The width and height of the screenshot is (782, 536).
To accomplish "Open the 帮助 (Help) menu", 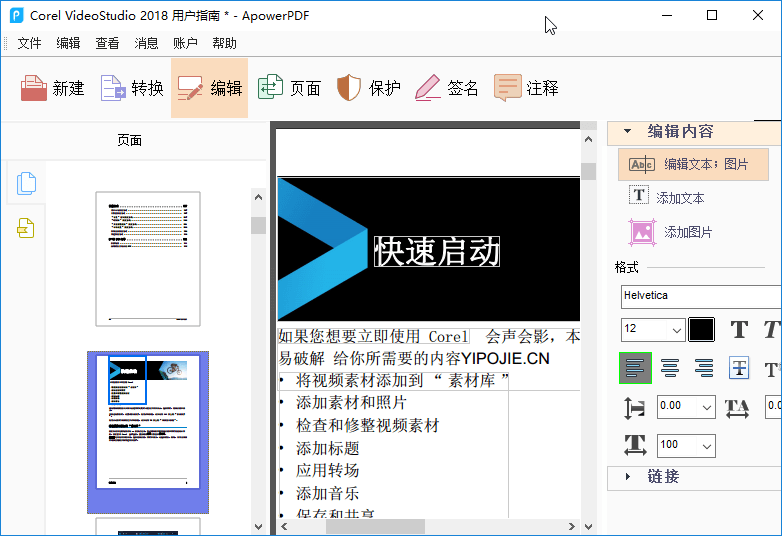I will (224, 43).
